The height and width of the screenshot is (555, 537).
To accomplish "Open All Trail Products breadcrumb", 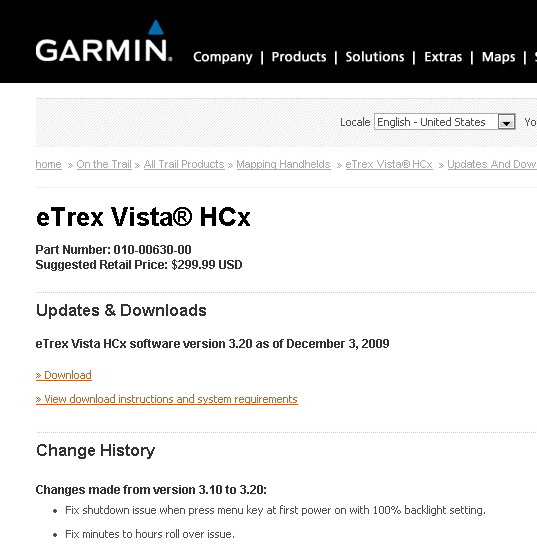I will click(x=184, y=164).
